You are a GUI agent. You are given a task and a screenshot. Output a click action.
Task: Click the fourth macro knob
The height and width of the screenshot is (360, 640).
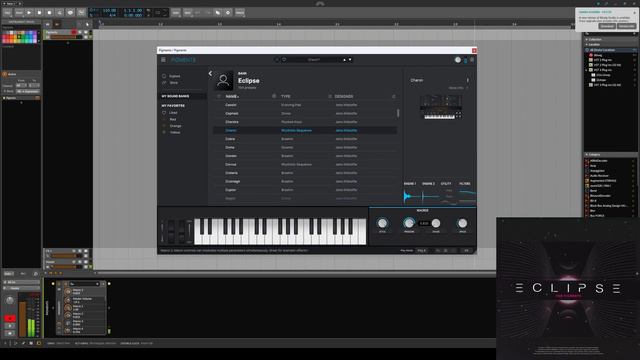(x=462, y=223)
